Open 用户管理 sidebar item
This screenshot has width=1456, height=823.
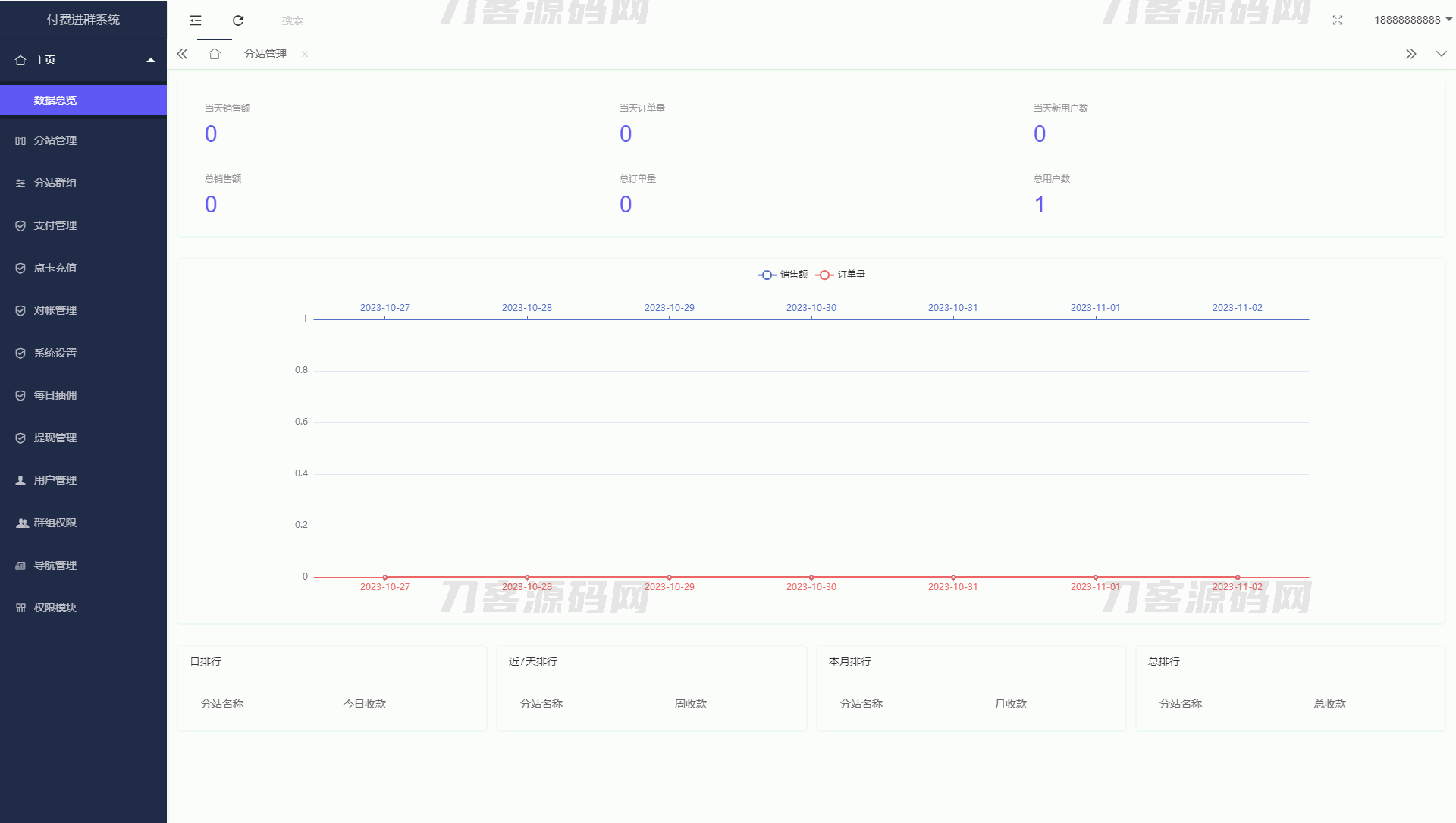click(x=55, y=480)
